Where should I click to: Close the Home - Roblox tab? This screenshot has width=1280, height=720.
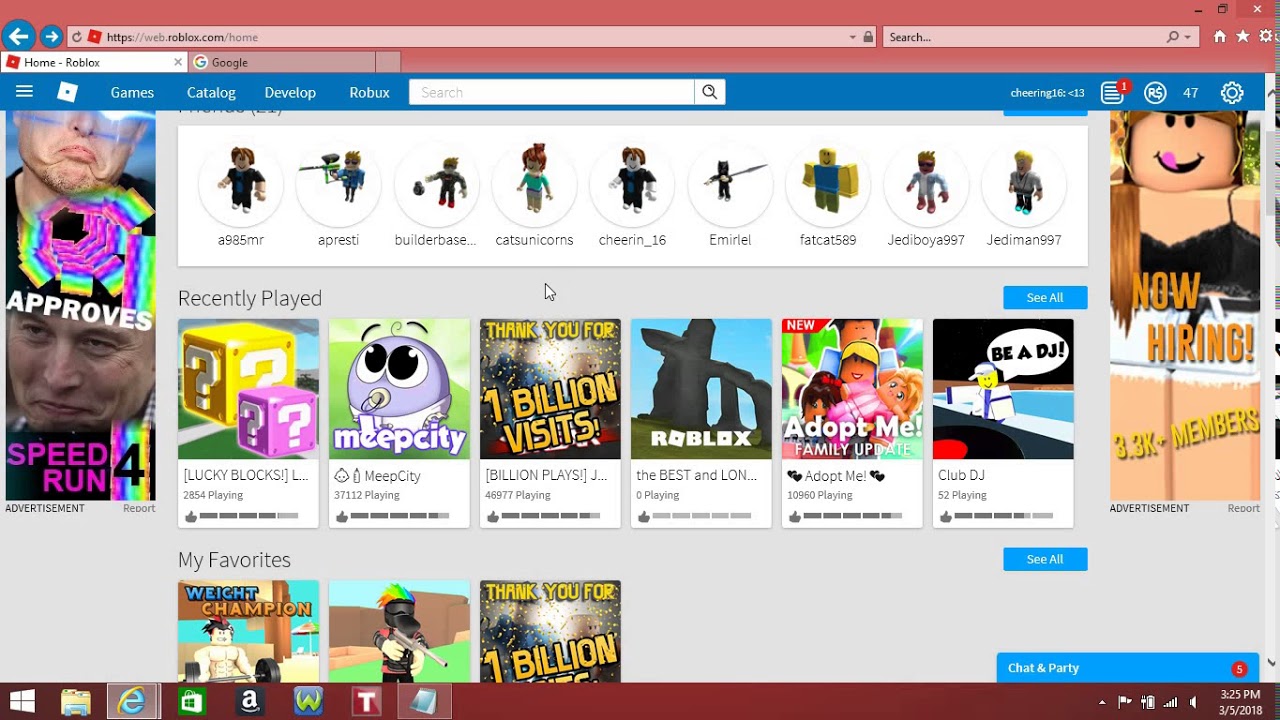[x=178, y=62]
